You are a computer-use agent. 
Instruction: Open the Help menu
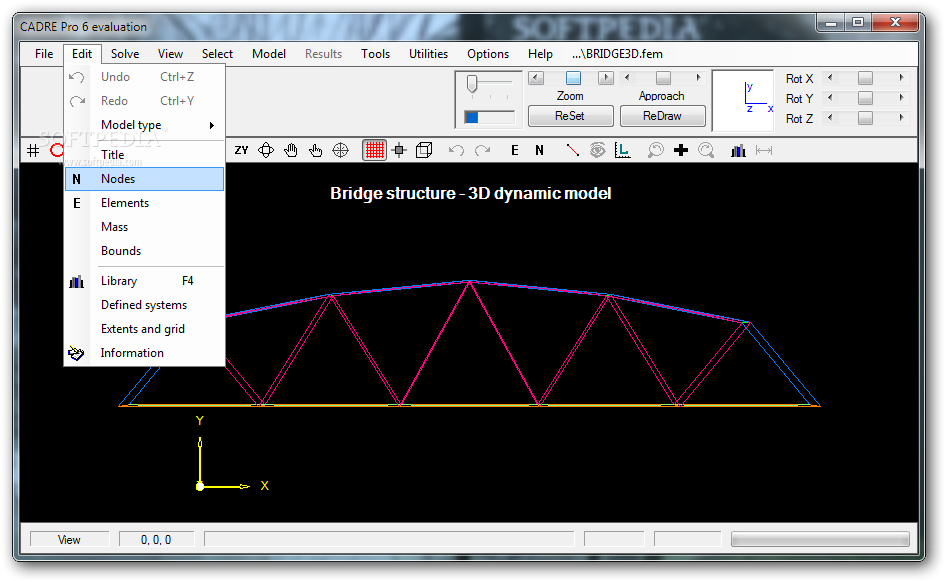tap(540, 54)
